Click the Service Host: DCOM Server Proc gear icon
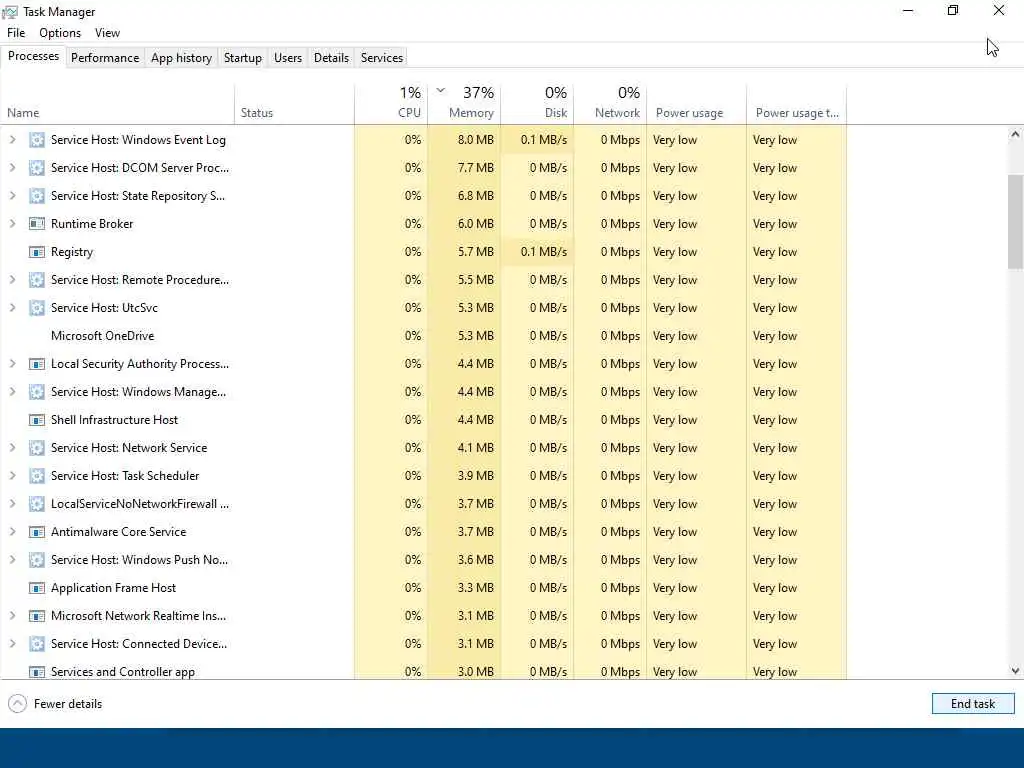Screen dimensions: 1024x768 pyautogui.click(x=37, y=168)
